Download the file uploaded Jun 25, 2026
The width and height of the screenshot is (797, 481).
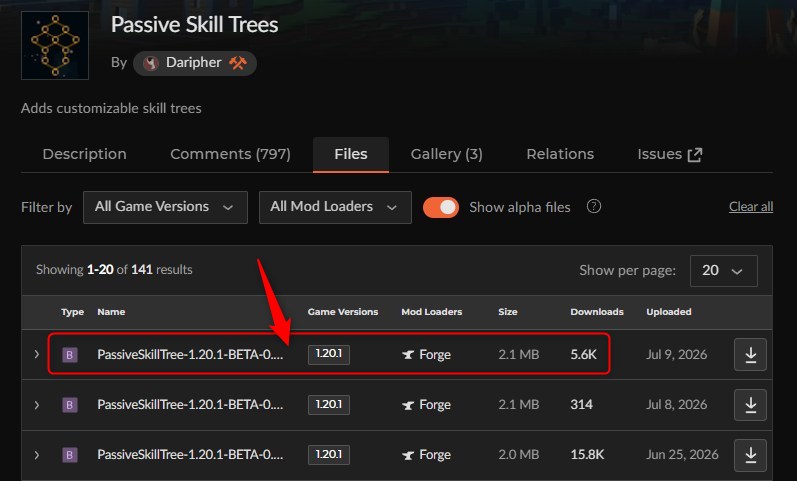(750, 455)
